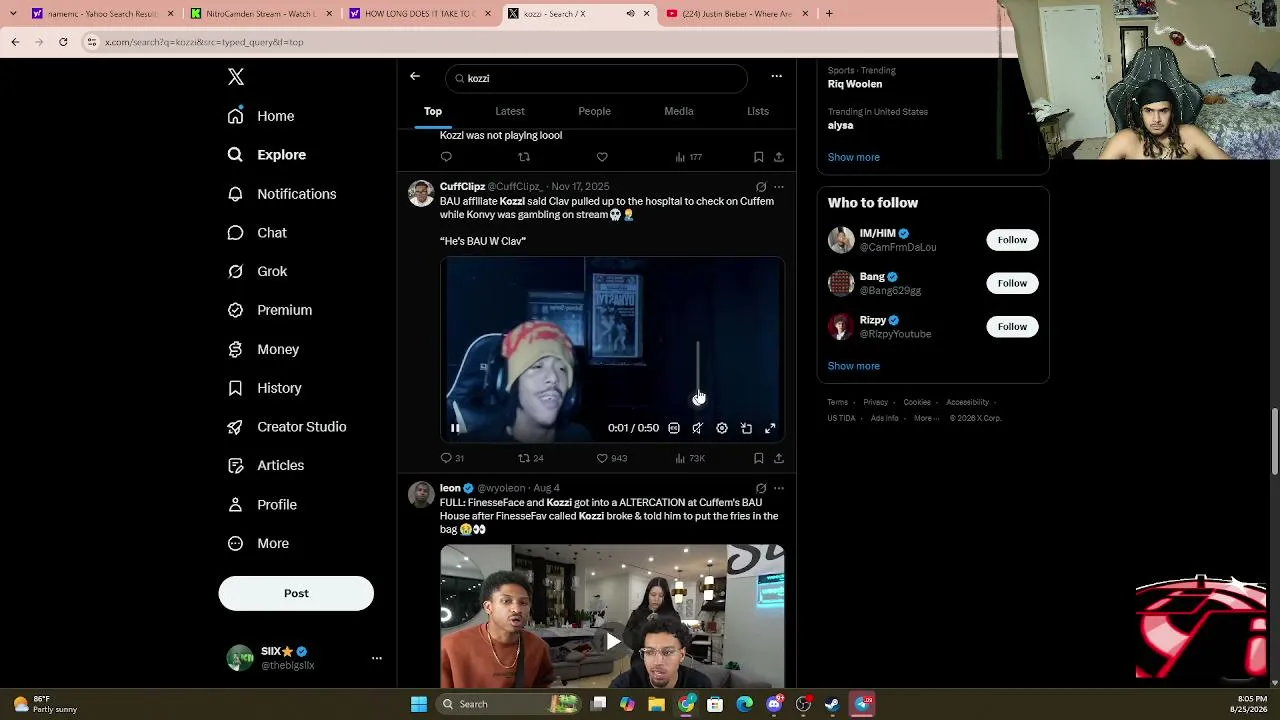
Task: Enter fullscreen on the CuffClipz video
Action: click(x=770, y=428)
